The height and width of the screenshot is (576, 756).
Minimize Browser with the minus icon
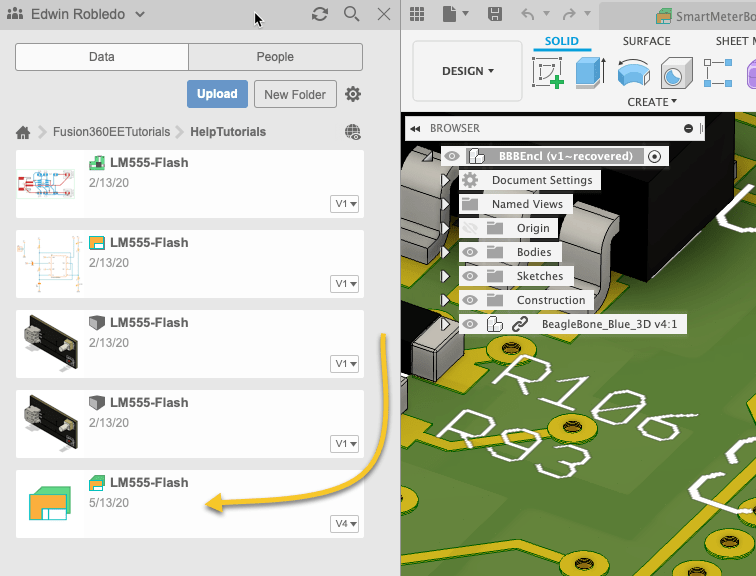[688, 128]
